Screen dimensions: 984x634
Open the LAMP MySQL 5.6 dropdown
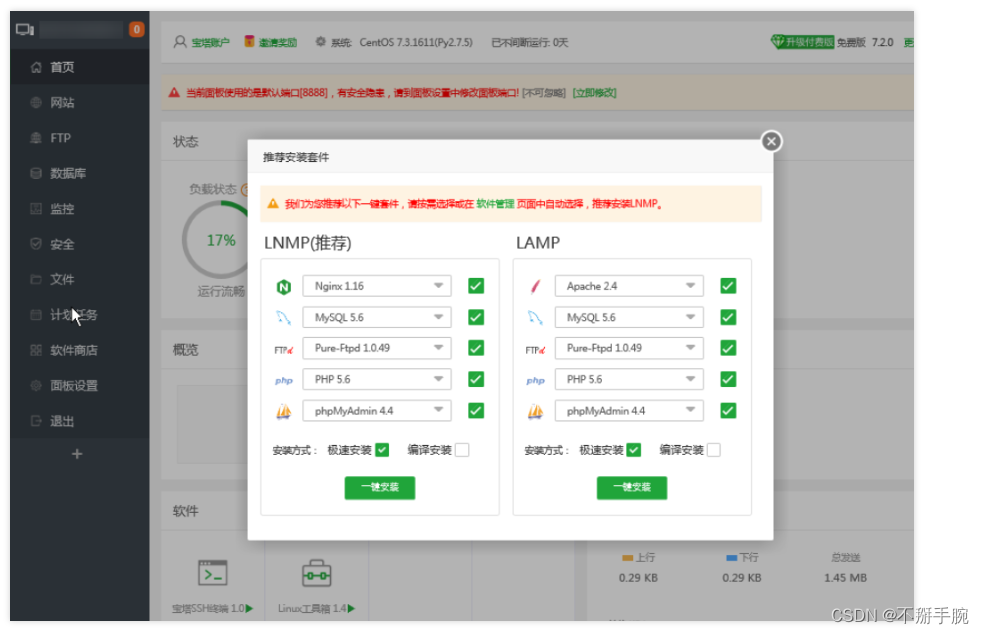coord(629,318)
